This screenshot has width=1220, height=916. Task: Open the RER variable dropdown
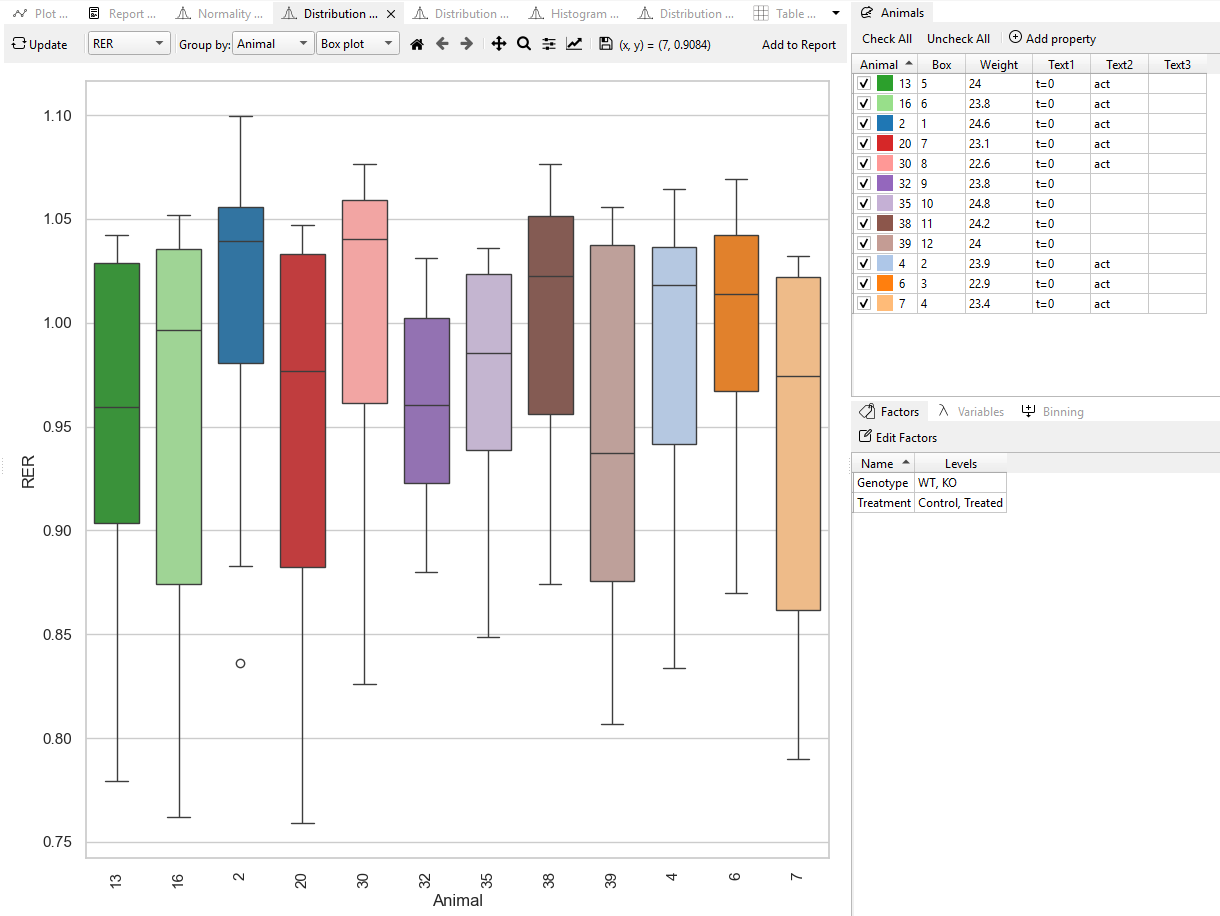(x=157, y=44)
